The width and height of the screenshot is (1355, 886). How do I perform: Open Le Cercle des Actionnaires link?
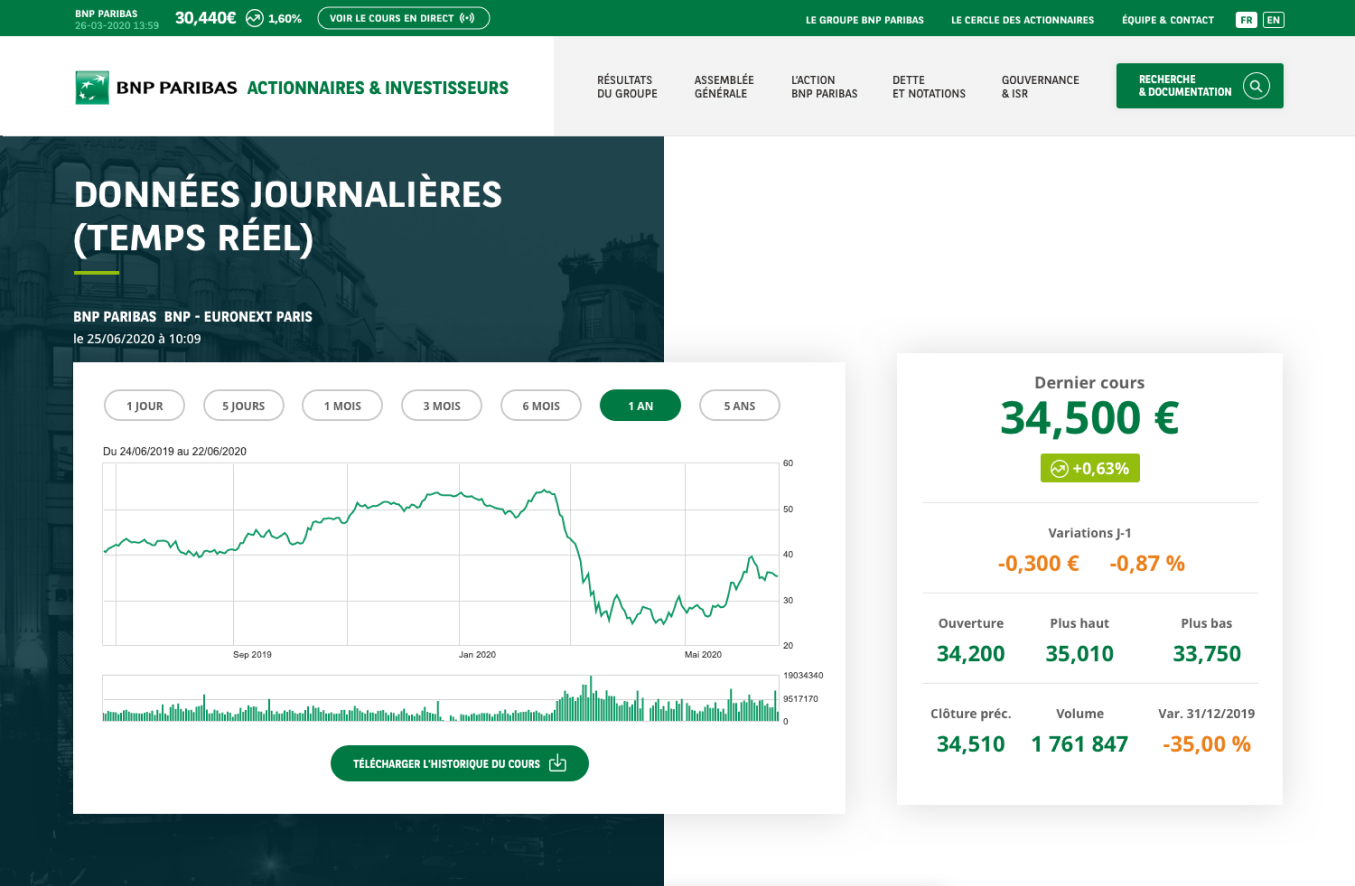point(1023,20)
